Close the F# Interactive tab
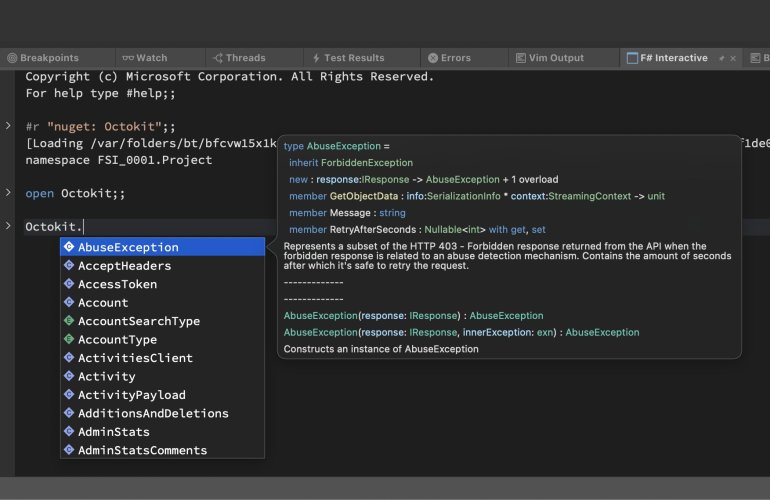Image resolution: width=770 pixels, height=500 pixels. 735,58
